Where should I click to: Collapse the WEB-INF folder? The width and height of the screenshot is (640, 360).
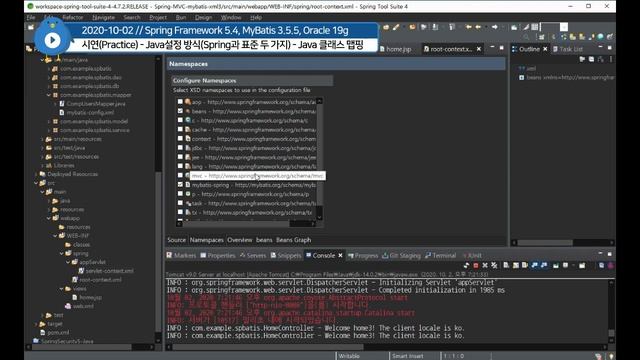coord(55,236)
